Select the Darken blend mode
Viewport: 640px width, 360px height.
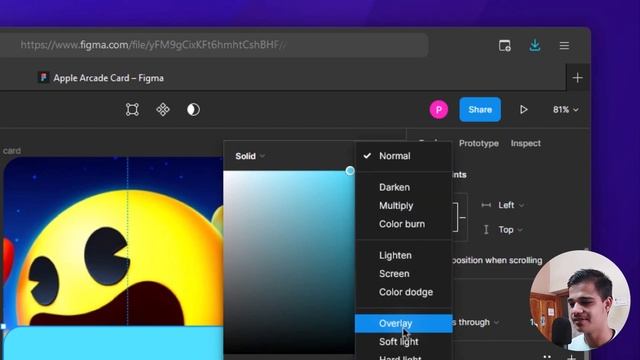click(404, 187)
